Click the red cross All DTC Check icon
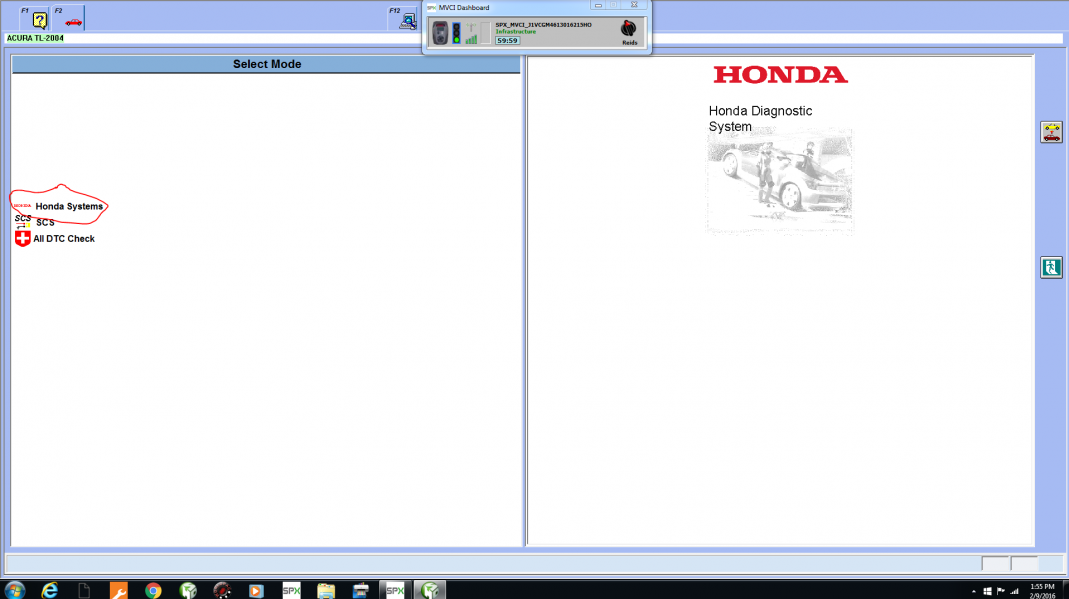 click(x=22, y=239)
